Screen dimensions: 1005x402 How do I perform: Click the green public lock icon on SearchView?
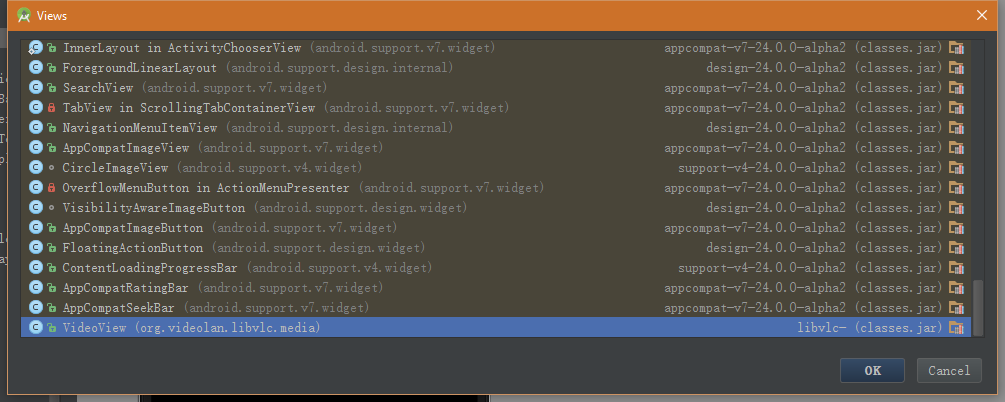51,88
